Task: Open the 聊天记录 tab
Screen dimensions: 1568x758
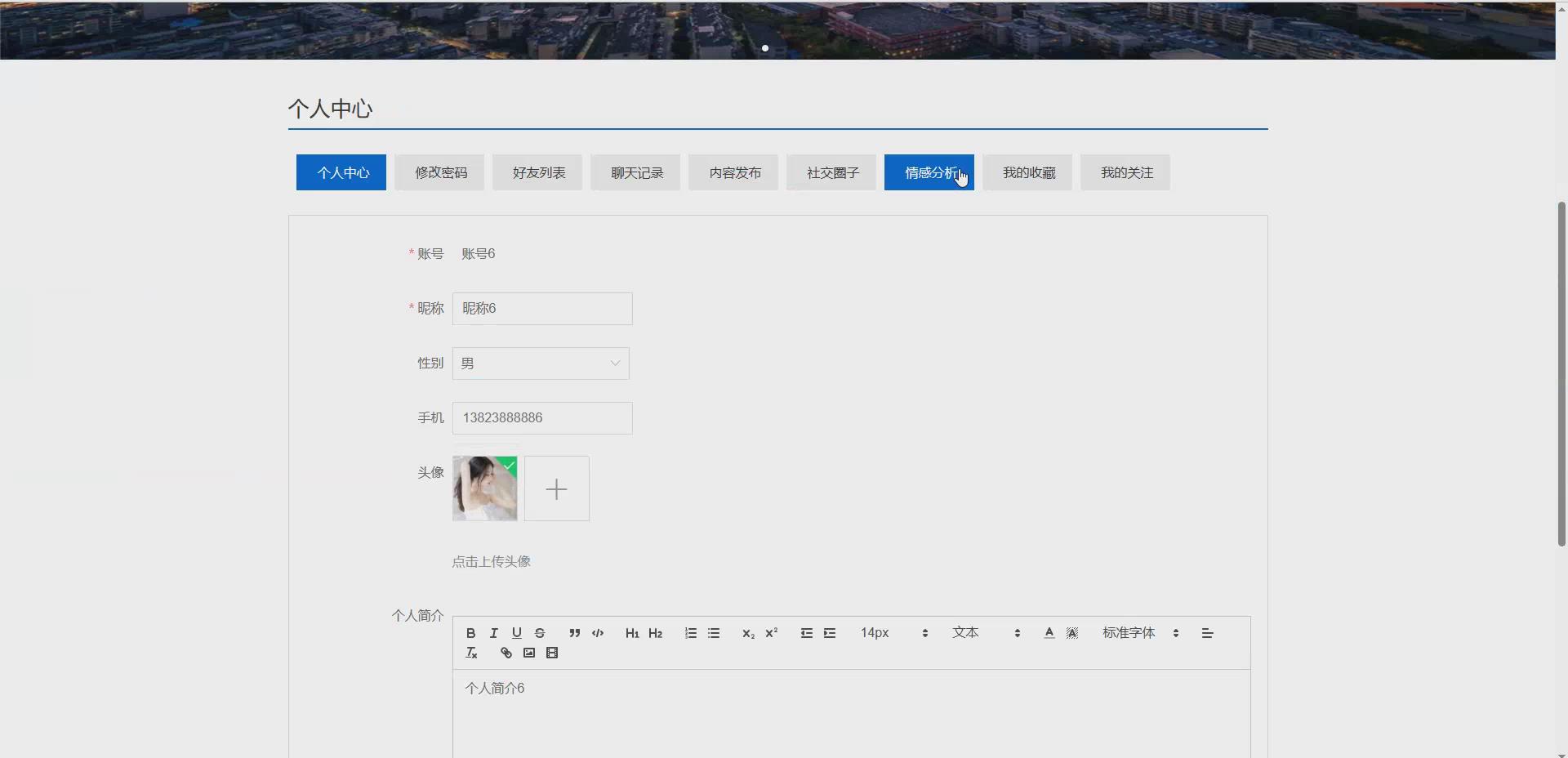Action: pos(635,172)
